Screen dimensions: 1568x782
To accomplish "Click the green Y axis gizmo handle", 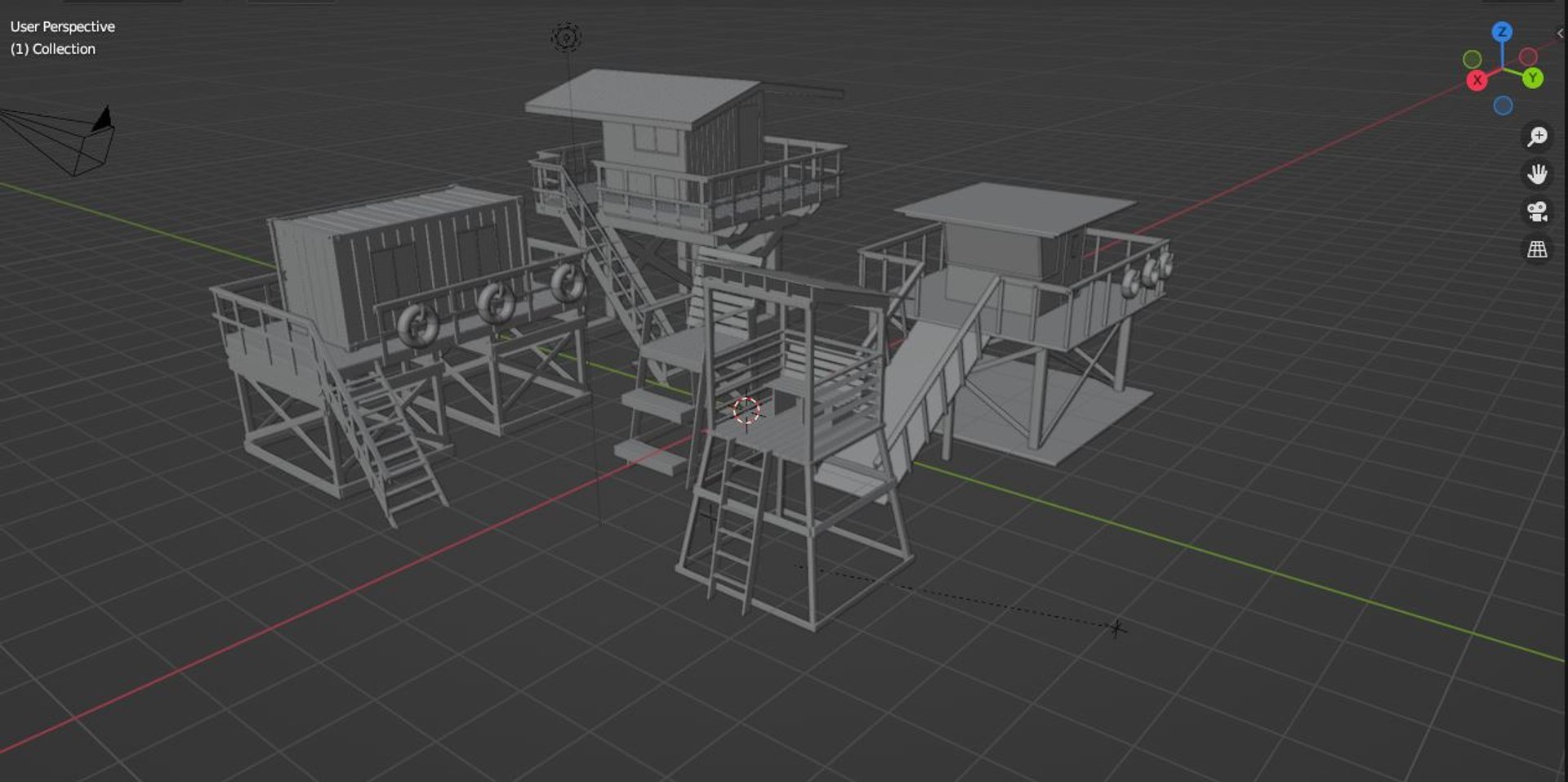I will [1533, 78].
